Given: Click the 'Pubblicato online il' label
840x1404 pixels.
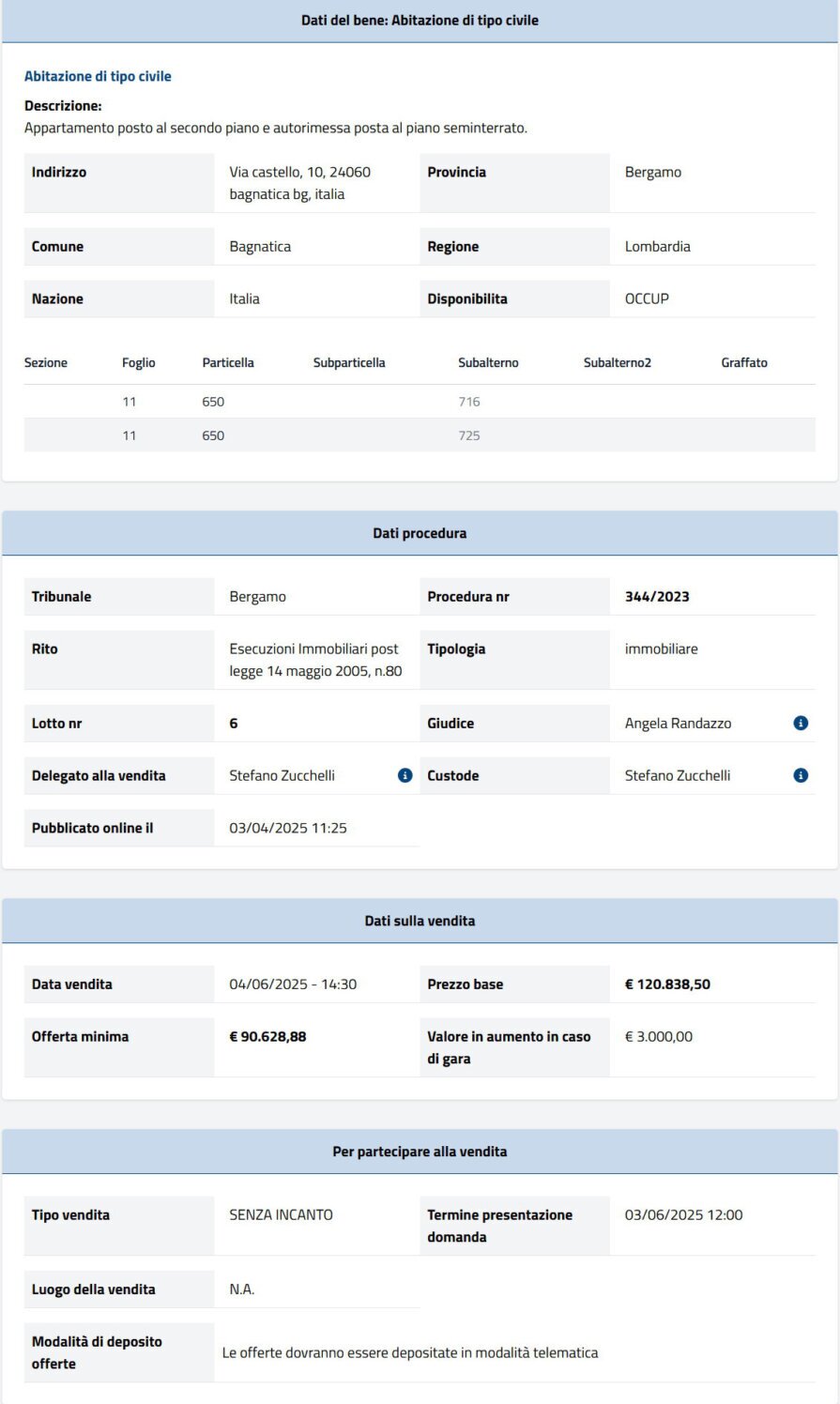Looking at the screenshot, I should coord(93,829).
